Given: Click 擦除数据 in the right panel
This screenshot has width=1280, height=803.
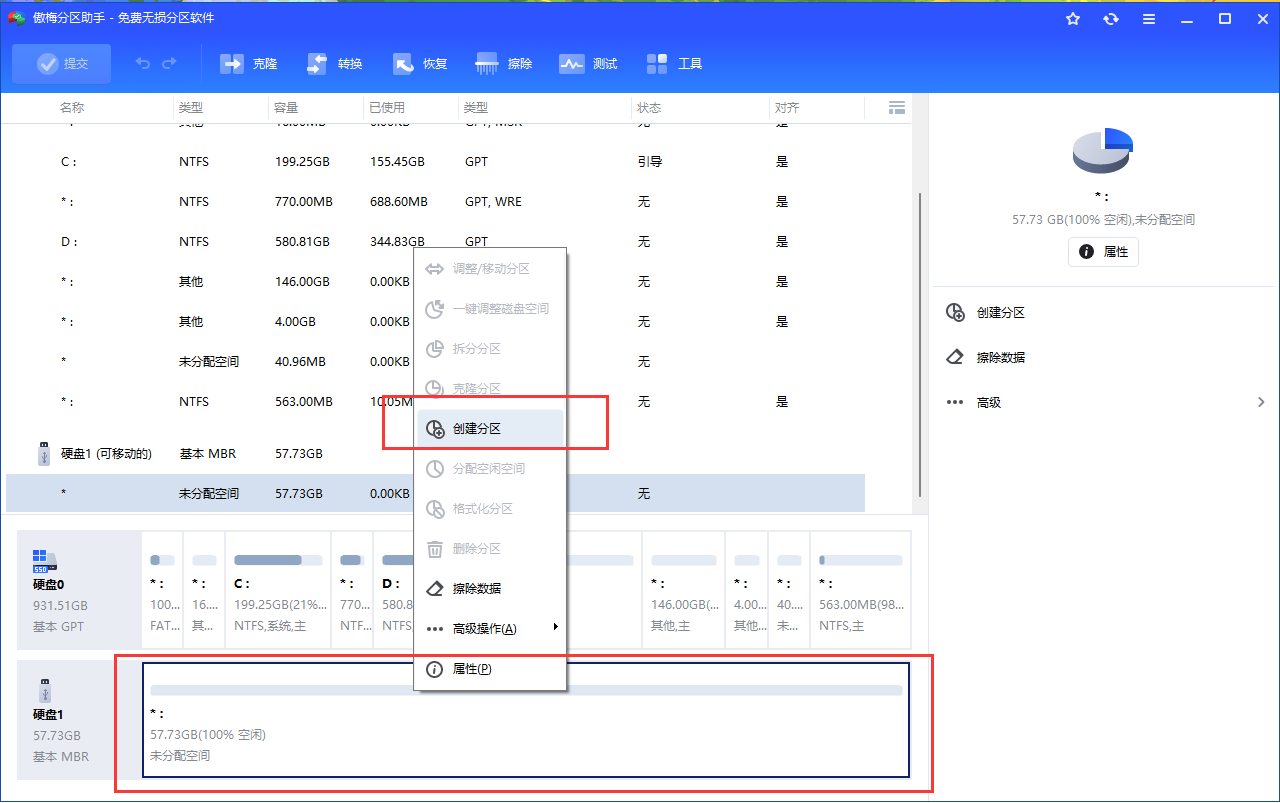Looking at the screenshot, I should tap(986, 357).
